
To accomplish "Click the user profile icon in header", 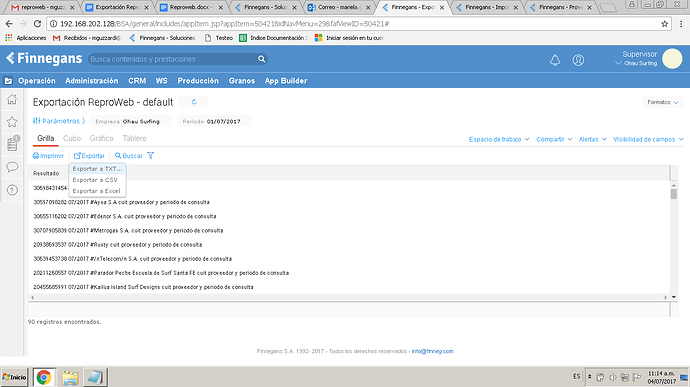I will point(578,60).
